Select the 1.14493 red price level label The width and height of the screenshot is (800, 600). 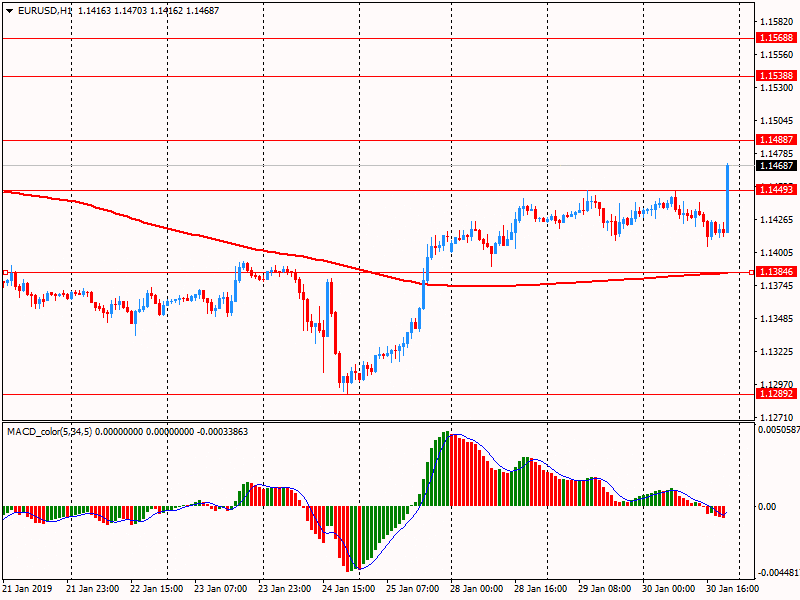[x=777, y=190]
